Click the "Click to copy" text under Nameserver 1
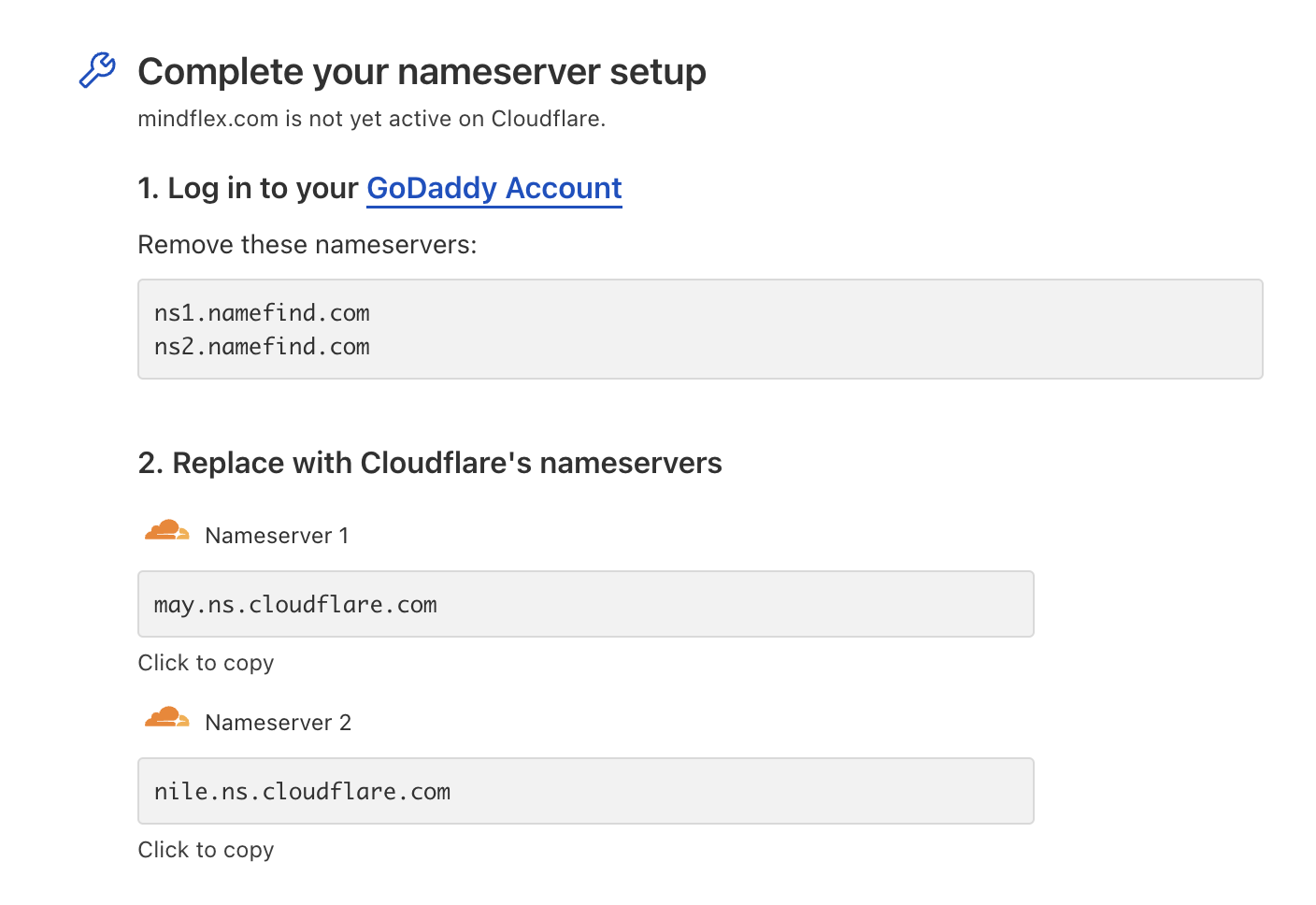Screen dimensions: 1316x905 tap(206, 663)
